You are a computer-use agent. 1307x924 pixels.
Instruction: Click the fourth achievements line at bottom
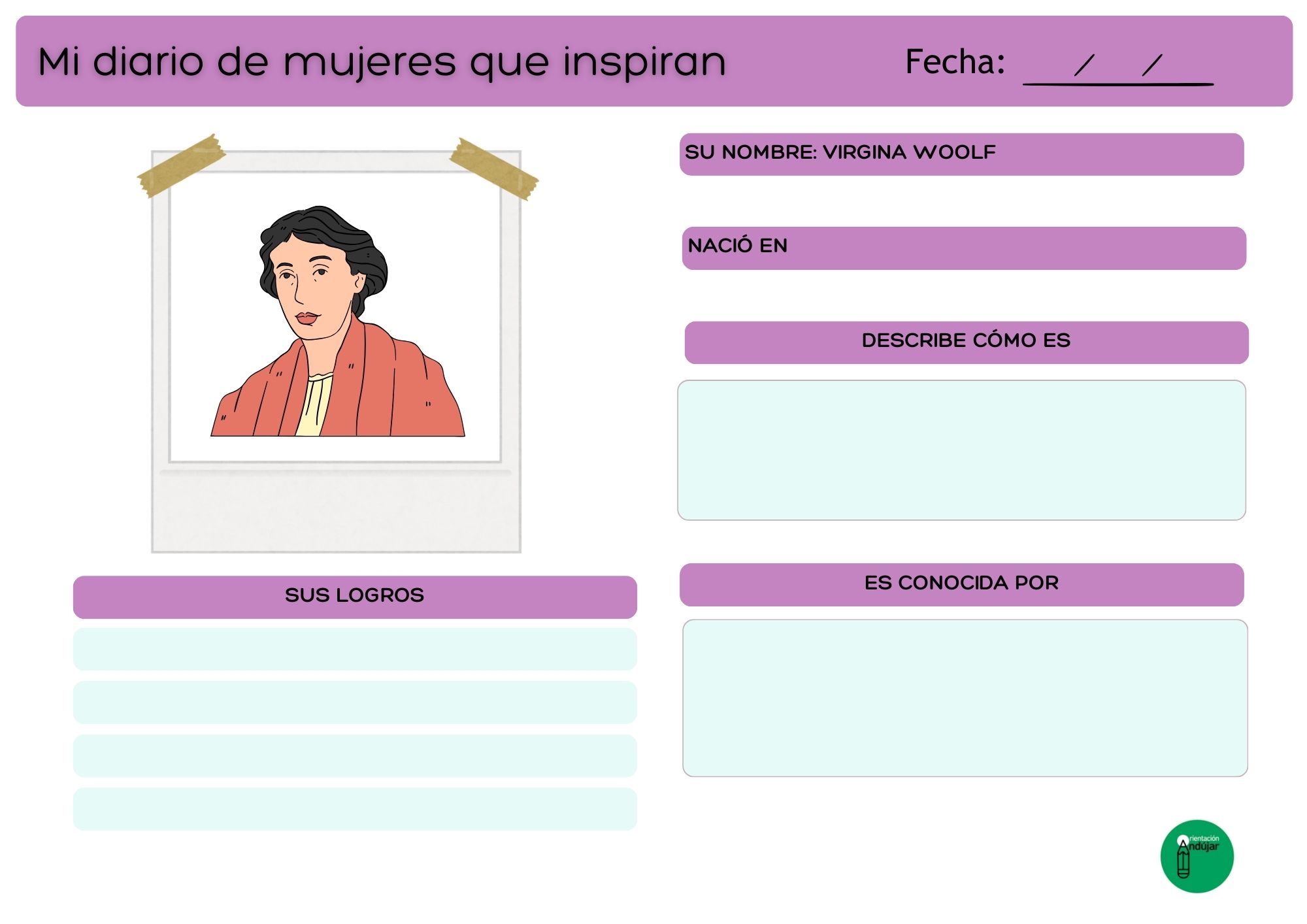pyautogui.click(x=355, y=809)
